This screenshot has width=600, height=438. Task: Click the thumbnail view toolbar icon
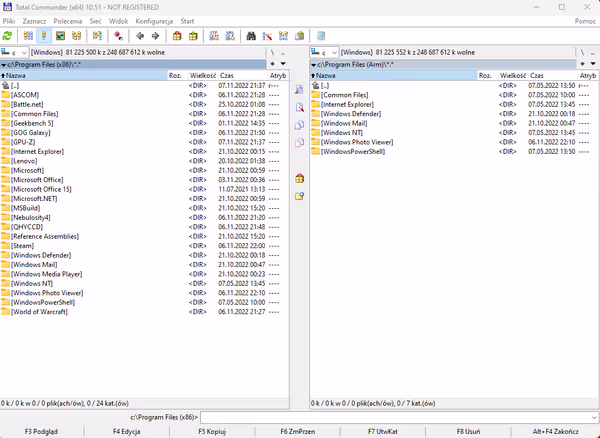click(61, 35)
